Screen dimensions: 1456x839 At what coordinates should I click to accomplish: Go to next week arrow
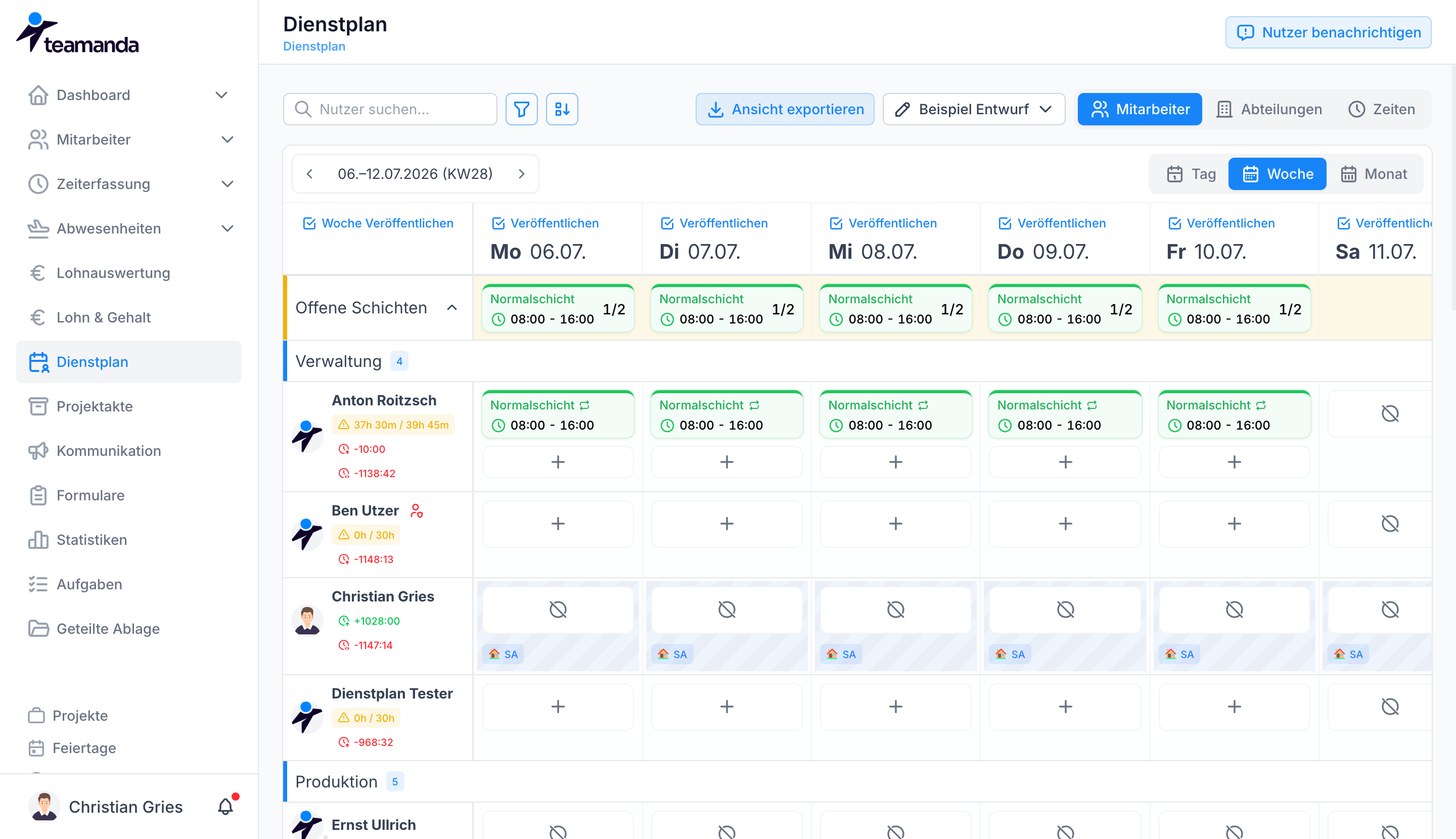click(x=521, y=173)
